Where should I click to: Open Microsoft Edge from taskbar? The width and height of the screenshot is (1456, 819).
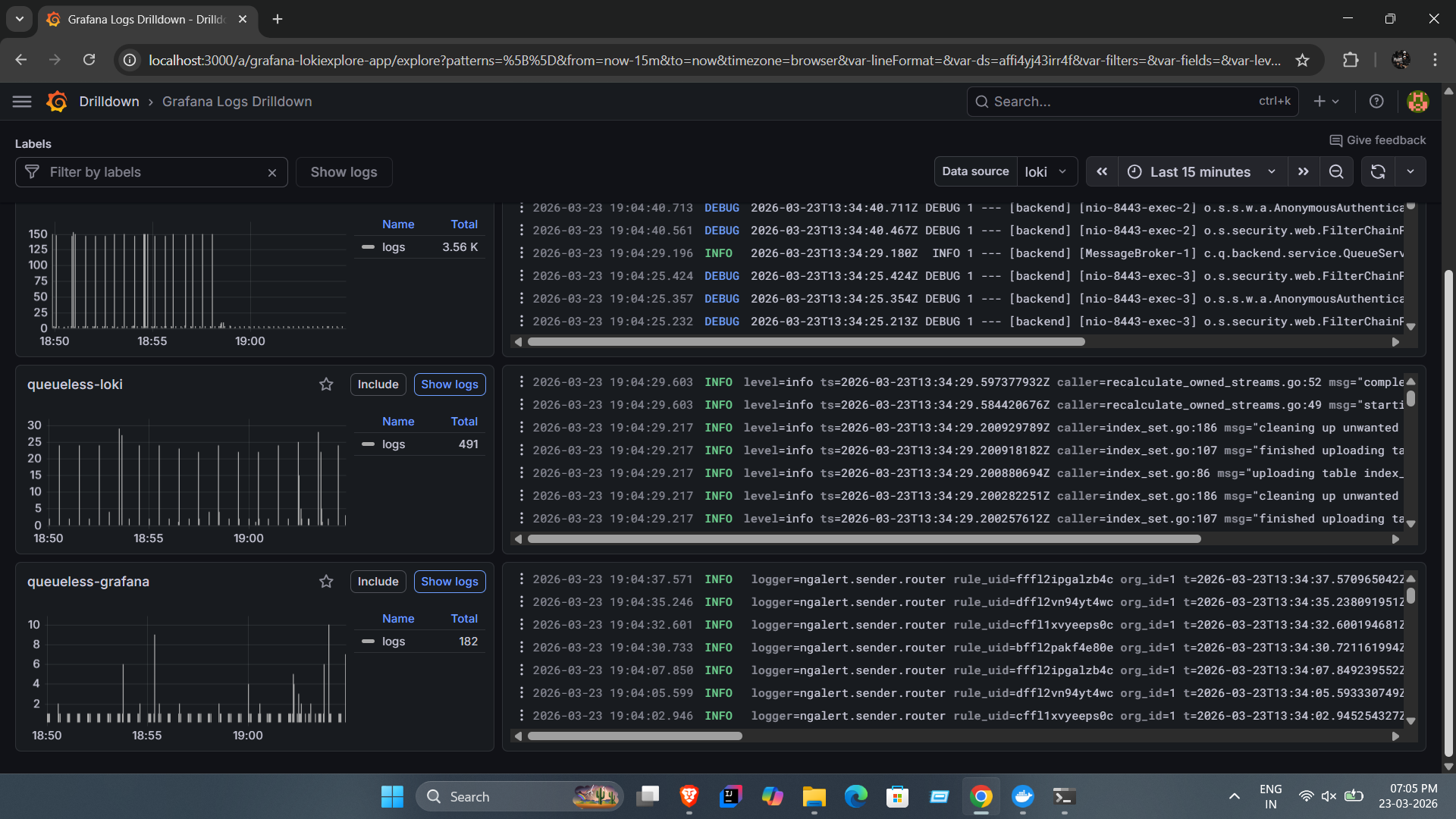(856, 796)
